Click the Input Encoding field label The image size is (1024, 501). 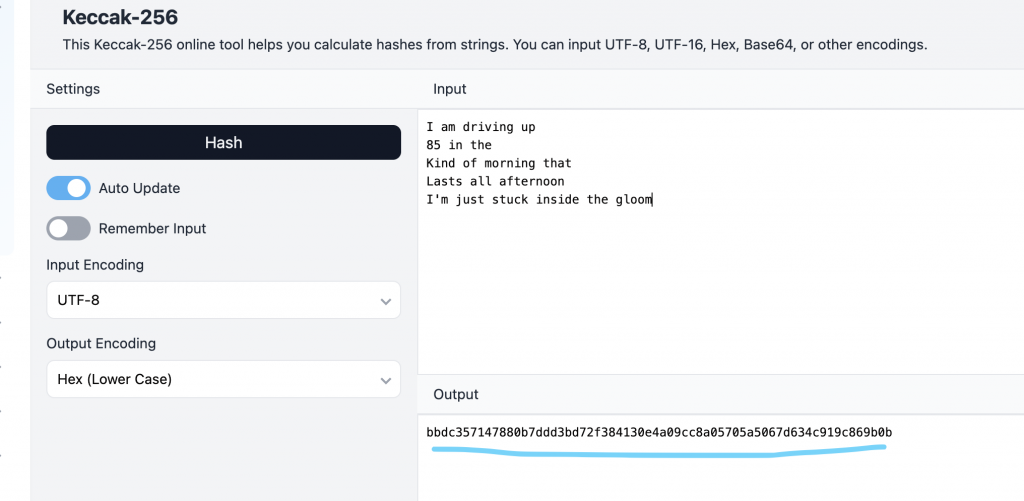click(95, 265)
